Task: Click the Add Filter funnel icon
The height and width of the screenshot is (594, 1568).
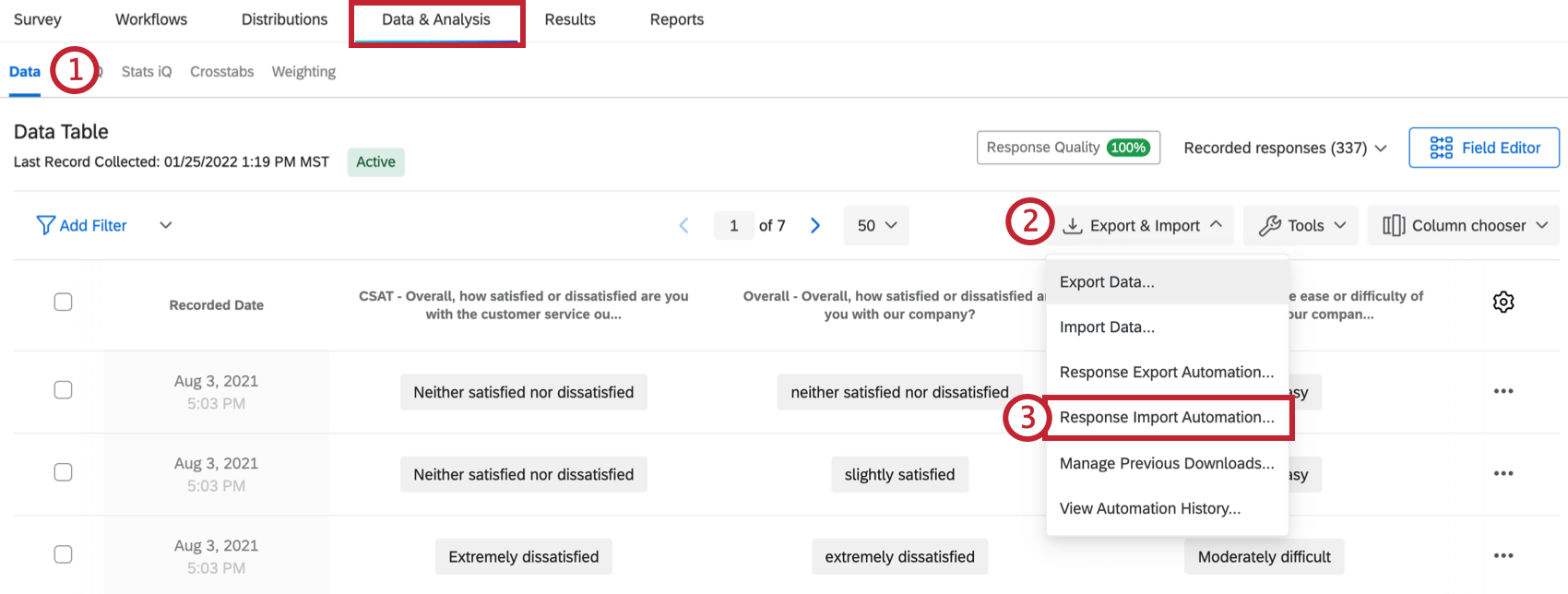Action: pyautogui.click(x=45, y=226)
